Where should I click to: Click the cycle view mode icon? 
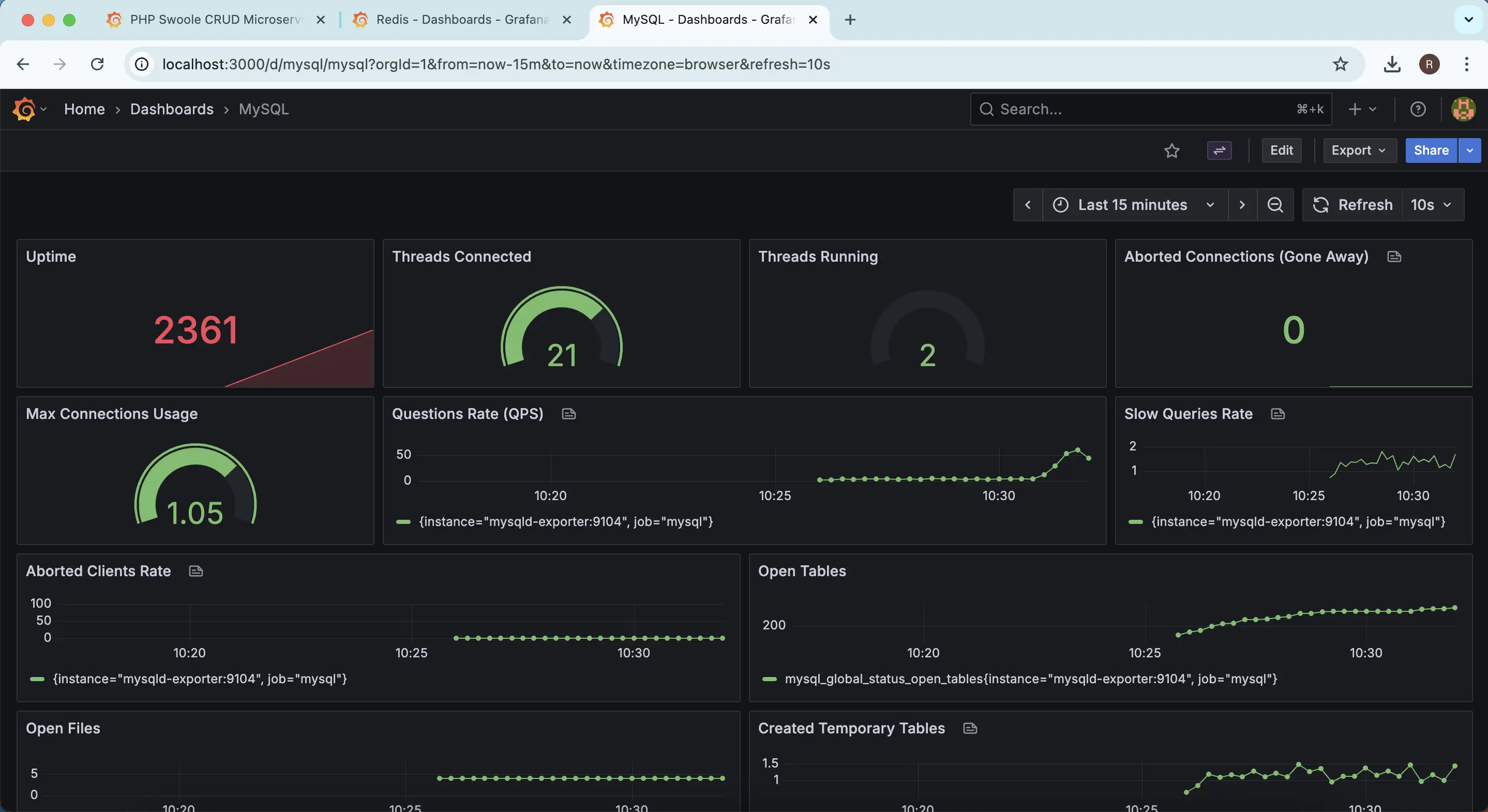tap(1220, 150)
